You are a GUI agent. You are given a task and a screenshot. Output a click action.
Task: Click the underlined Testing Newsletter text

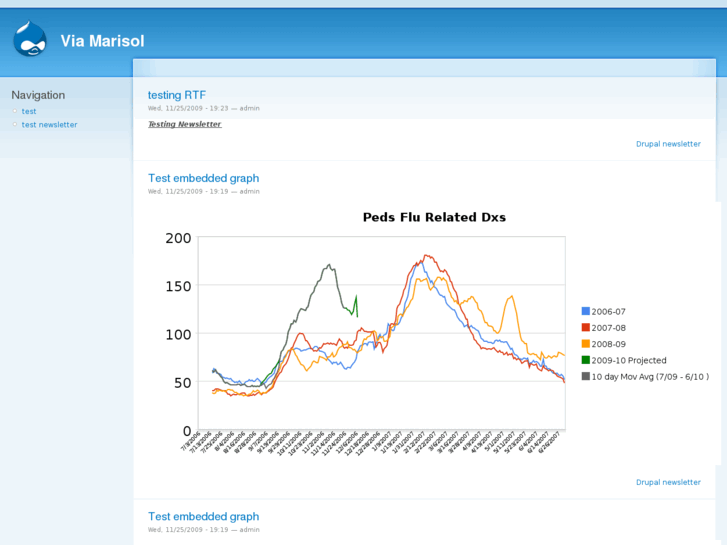[x=184, y=124]
